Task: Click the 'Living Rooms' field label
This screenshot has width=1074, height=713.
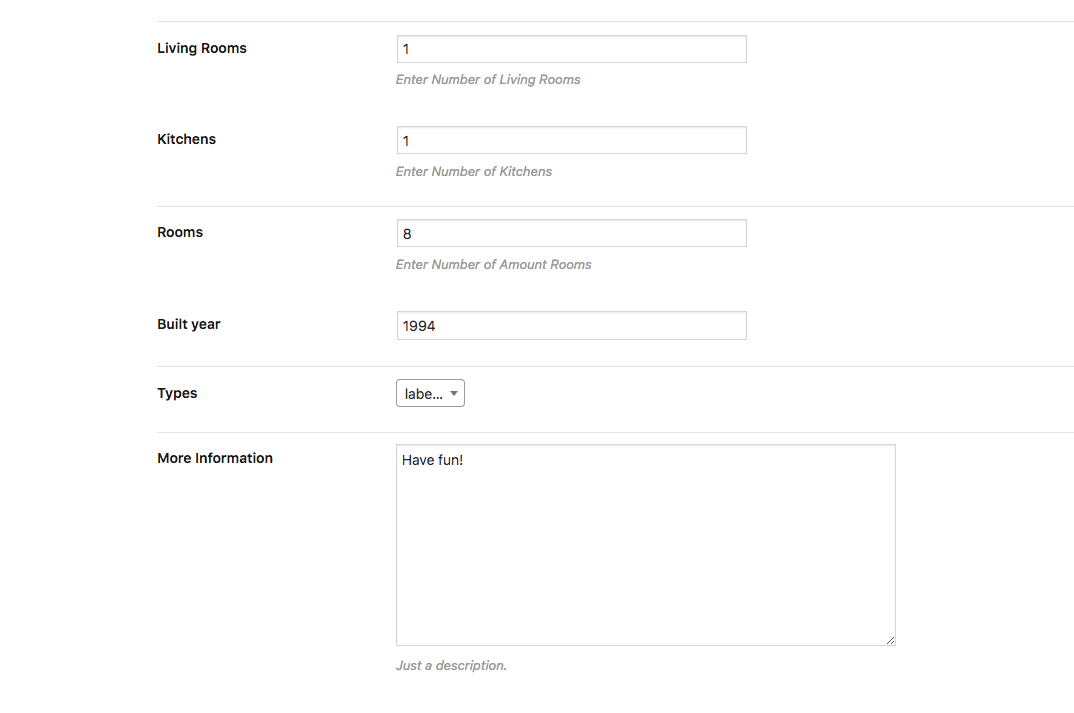Action: pyautogui.click(x=202, y=48)
